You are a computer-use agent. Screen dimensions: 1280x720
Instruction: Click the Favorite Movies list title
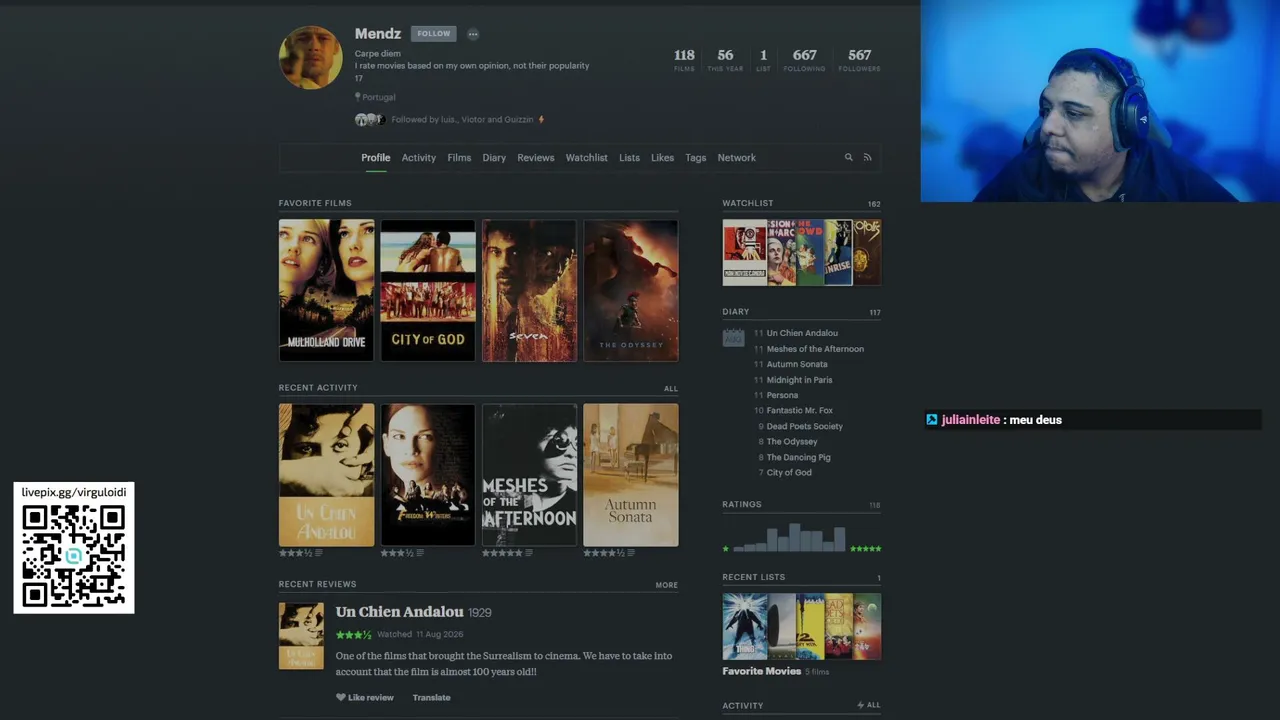pyautogui.click(x=762, y=671)
